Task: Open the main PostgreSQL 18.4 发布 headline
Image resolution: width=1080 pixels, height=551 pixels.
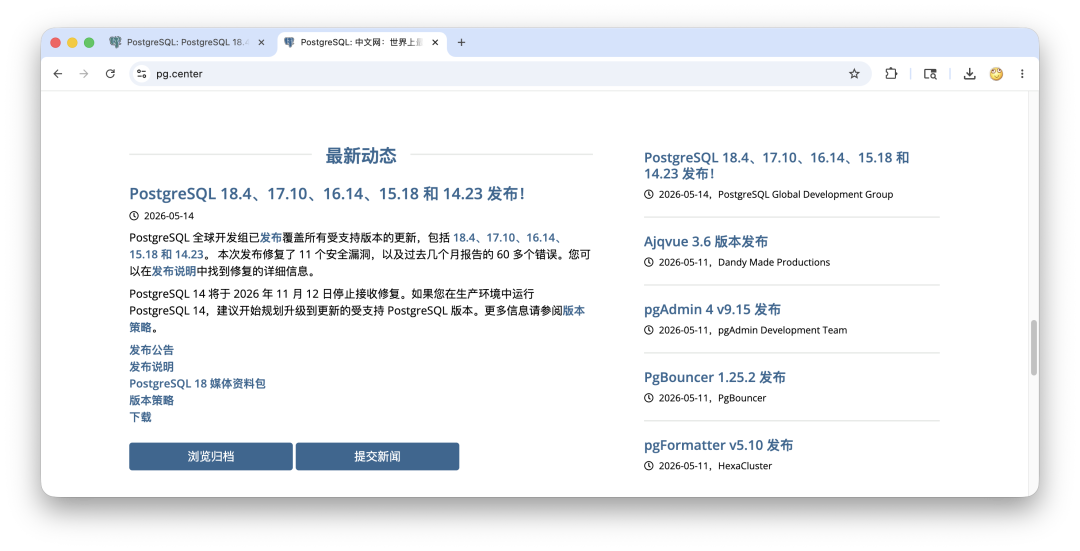Action: point(327,194)
